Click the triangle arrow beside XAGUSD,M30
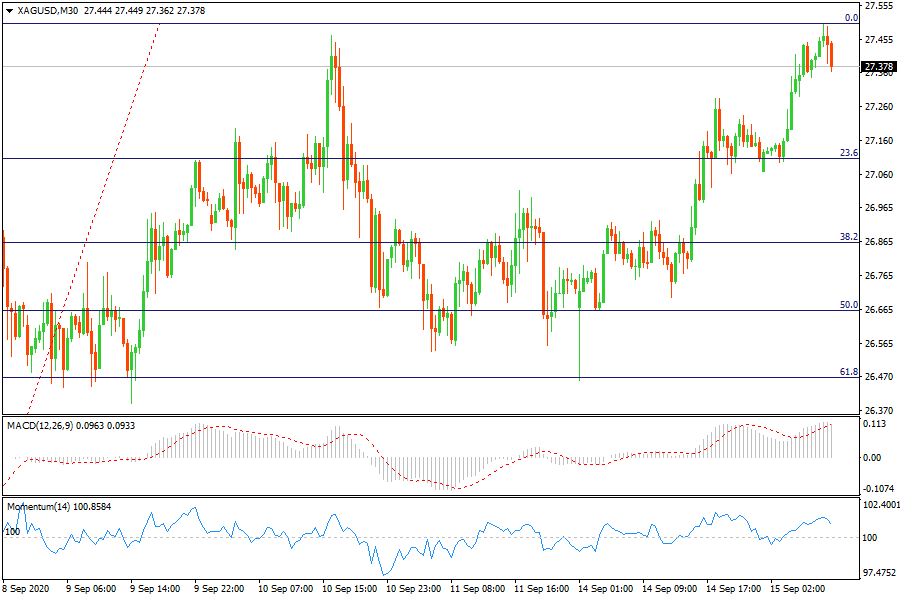Image resolution: width=900 pixels, height=600 pixels. point(9,9)
